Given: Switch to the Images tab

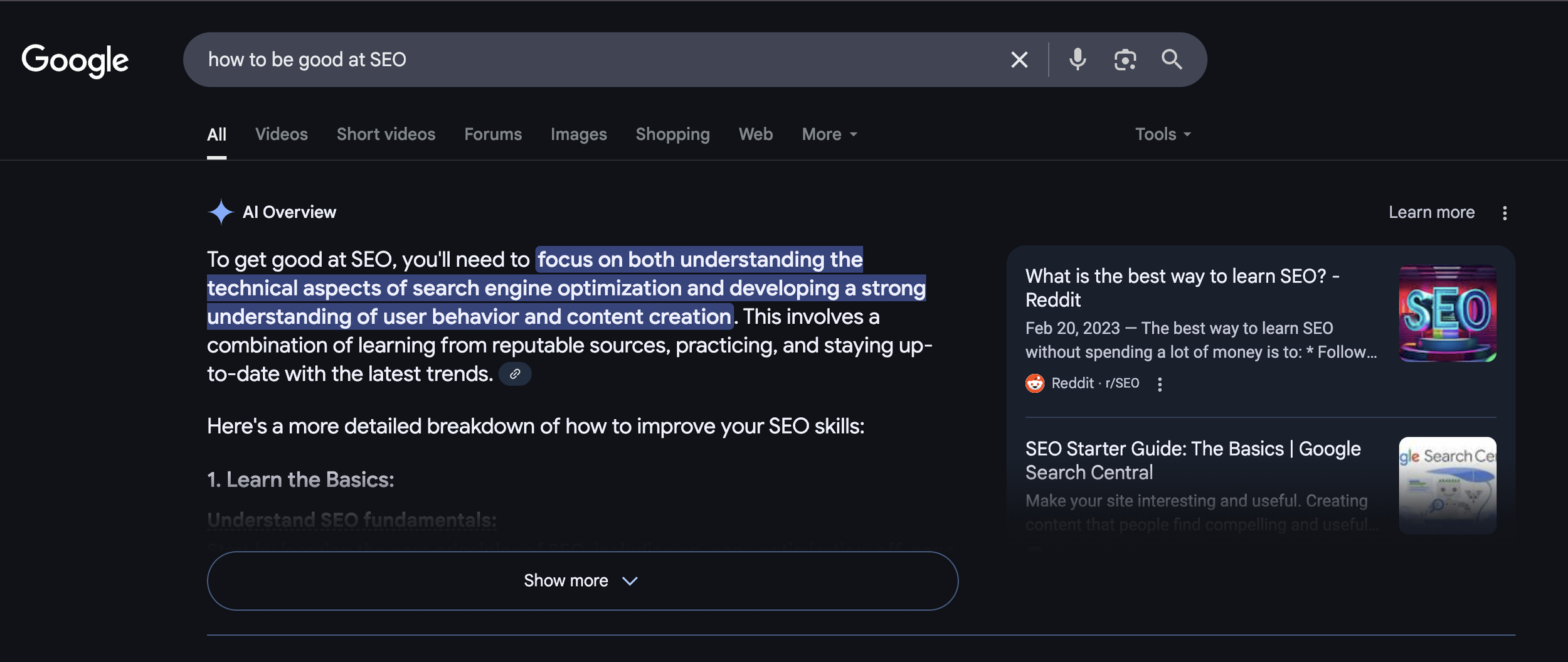Looking at the screenshot, I should (578, 134).
